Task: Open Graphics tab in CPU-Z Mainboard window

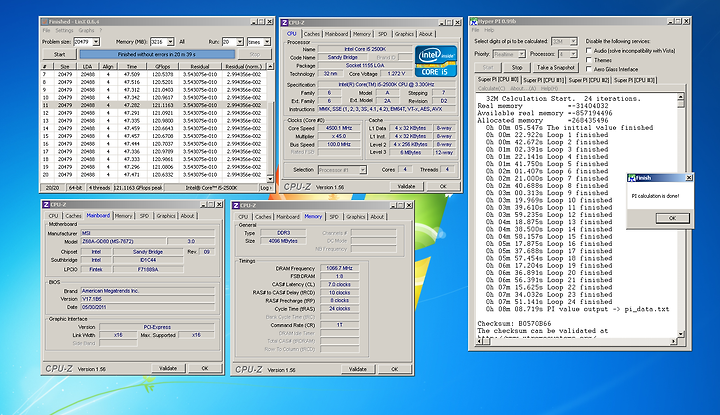Action: (x=165, y=216)
